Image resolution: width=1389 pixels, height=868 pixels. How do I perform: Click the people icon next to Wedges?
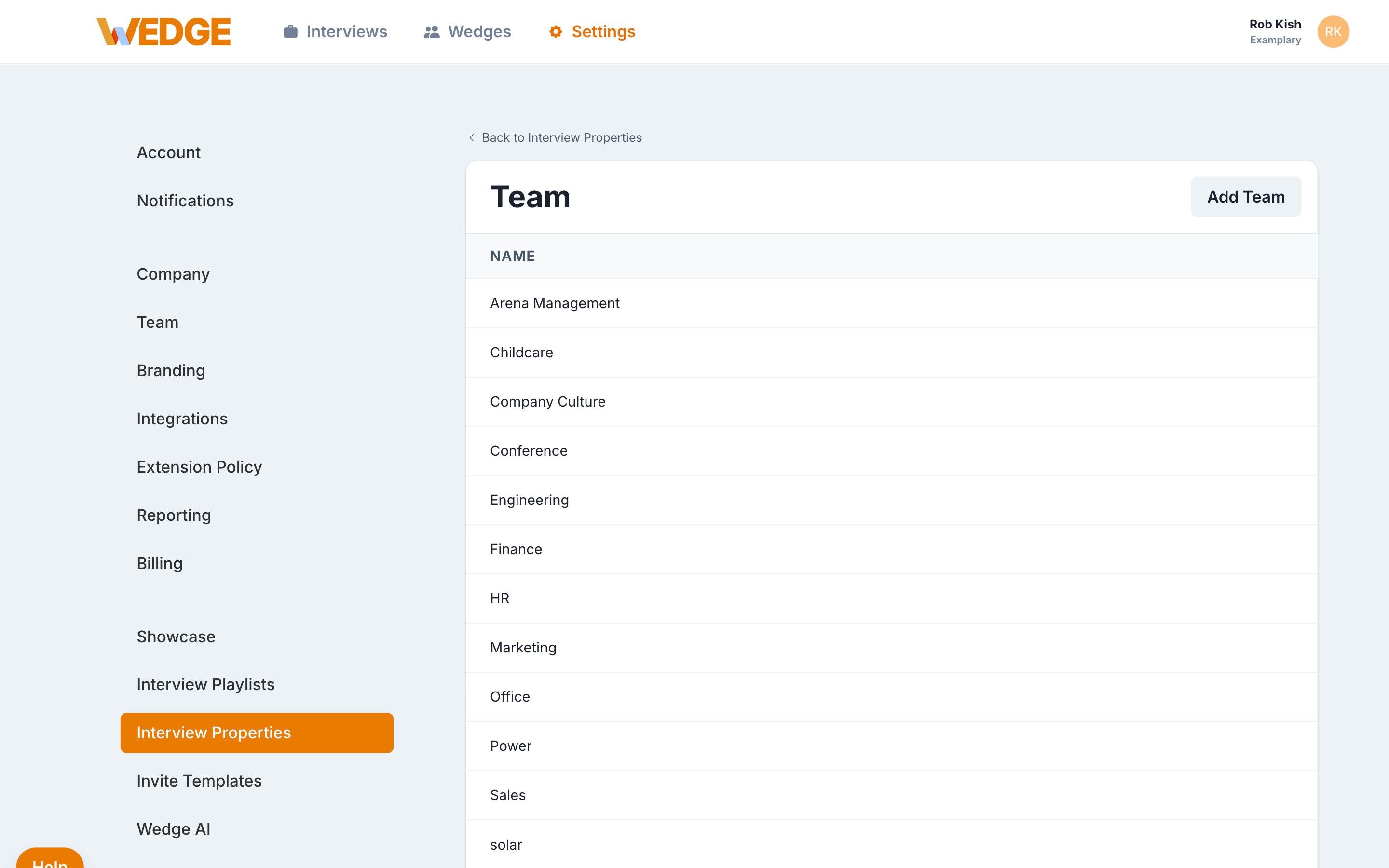(431, 31)
